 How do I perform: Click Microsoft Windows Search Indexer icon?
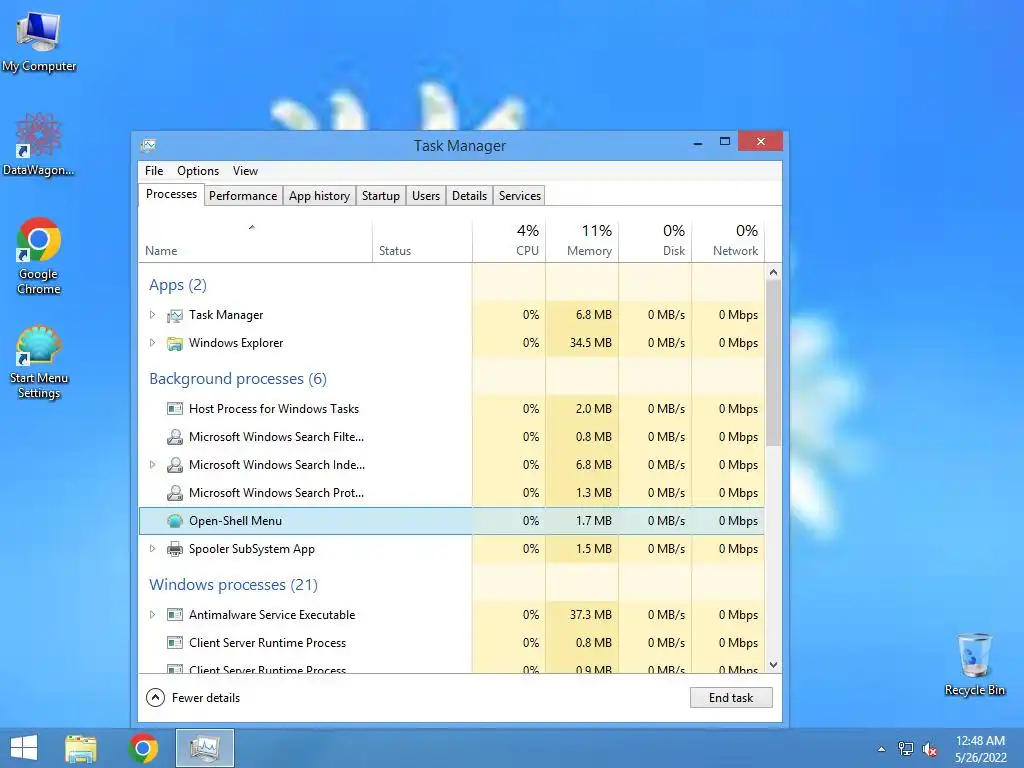pyautogui.click(x=174, y=465)
